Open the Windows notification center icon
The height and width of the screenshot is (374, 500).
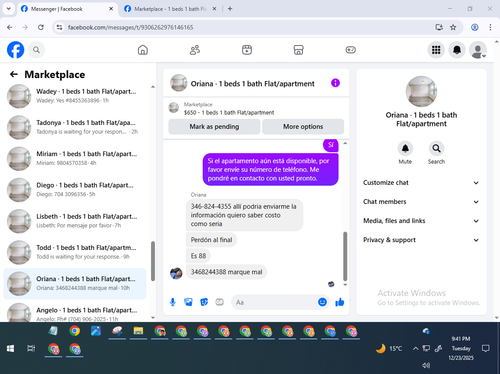click(x=486, y=349)
